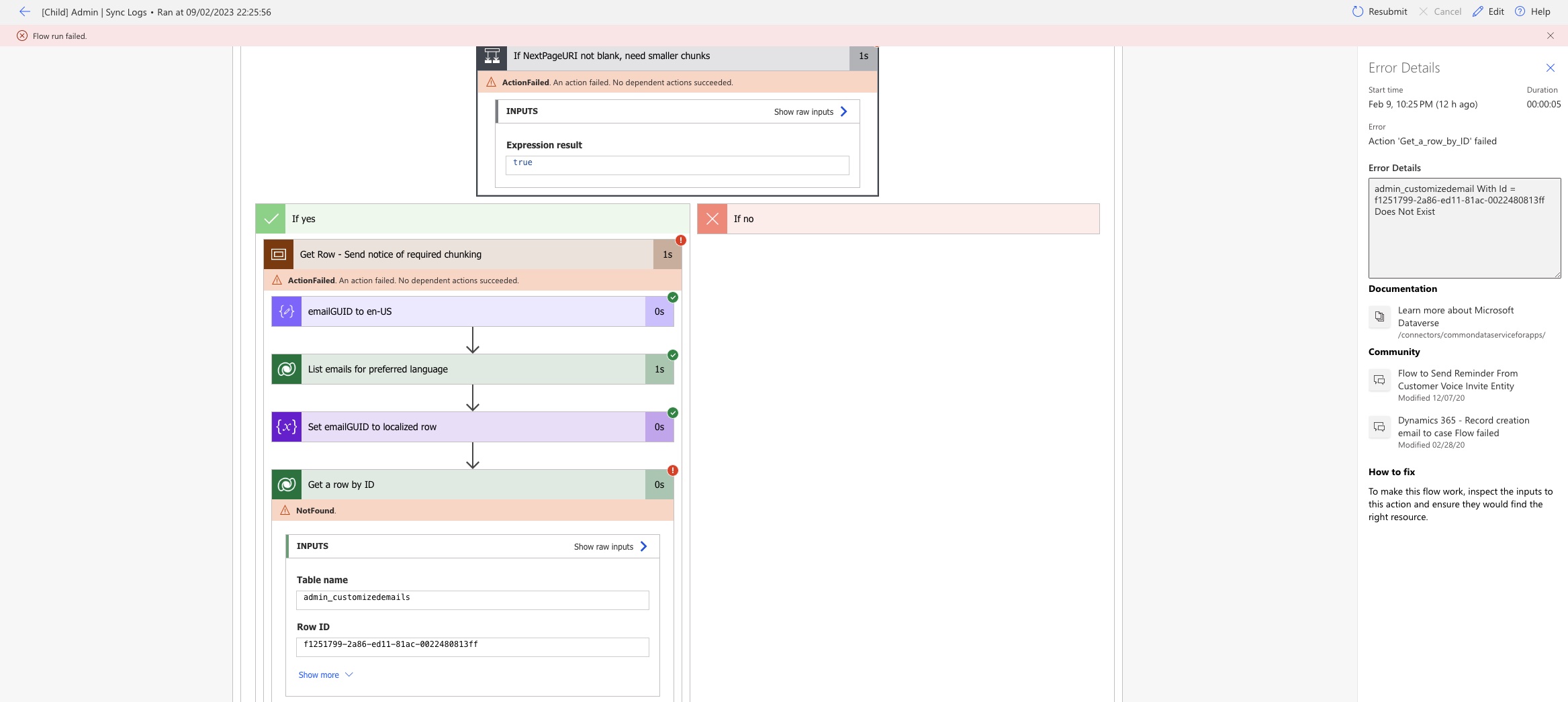Click the Dataverse icon on List emails action
The height and width of the screenshot is (702, 1568).
pyautogui.click(x=287, y=368)
